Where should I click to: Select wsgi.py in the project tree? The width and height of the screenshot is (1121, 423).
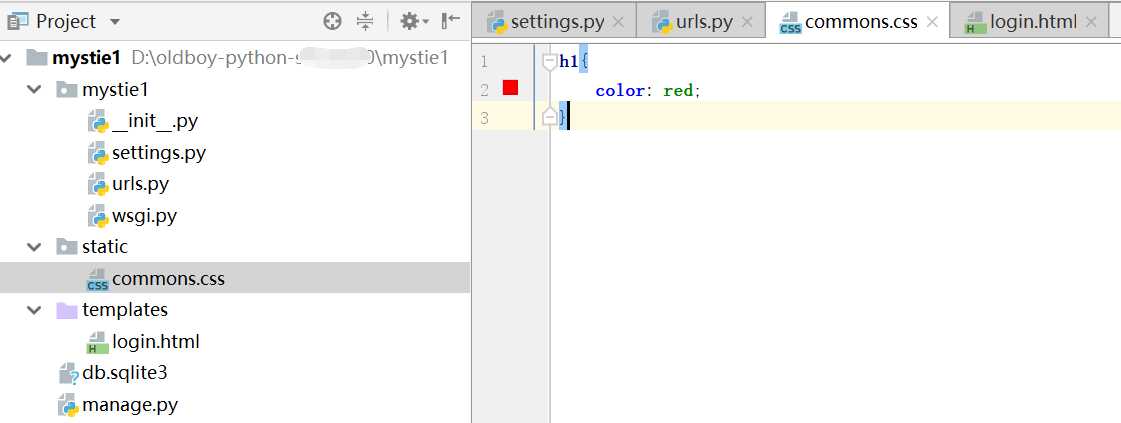(x=144, y=215)
